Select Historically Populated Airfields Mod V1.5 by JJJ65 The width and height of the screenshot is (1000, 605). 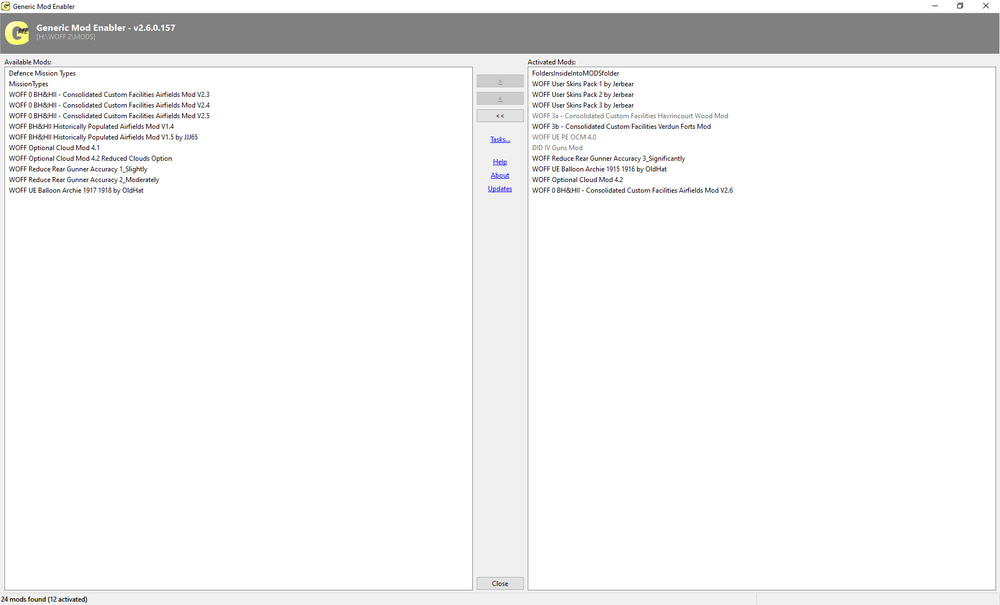coord(103,137)
